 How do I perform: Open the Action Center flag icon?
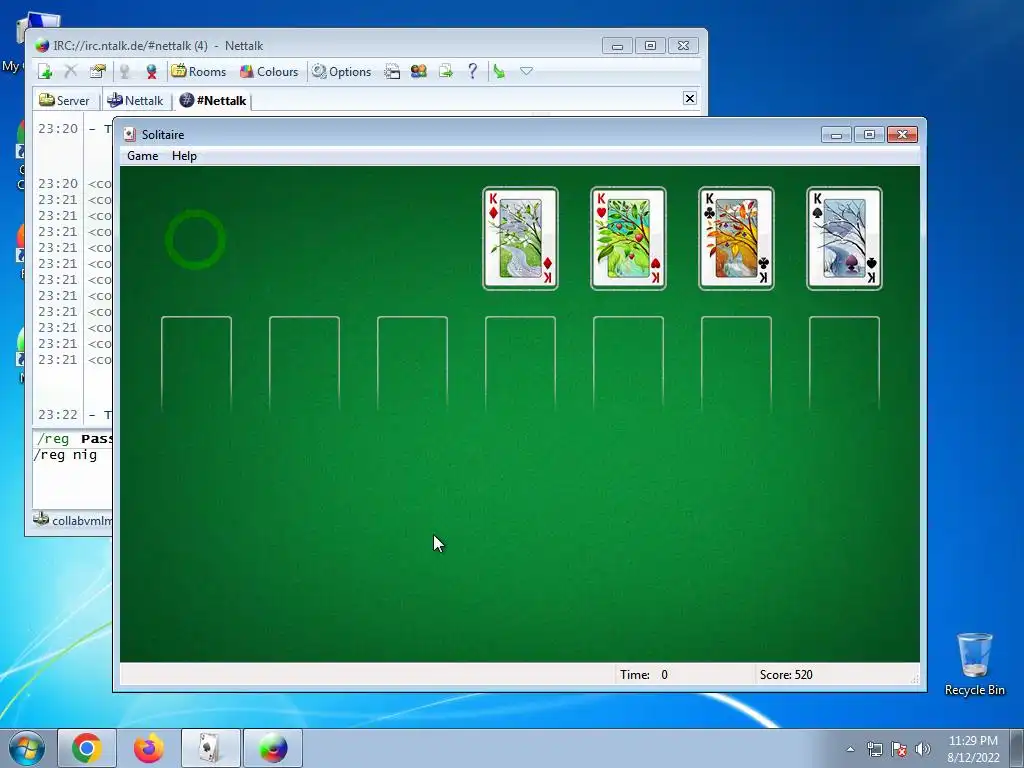pos(899,749)
